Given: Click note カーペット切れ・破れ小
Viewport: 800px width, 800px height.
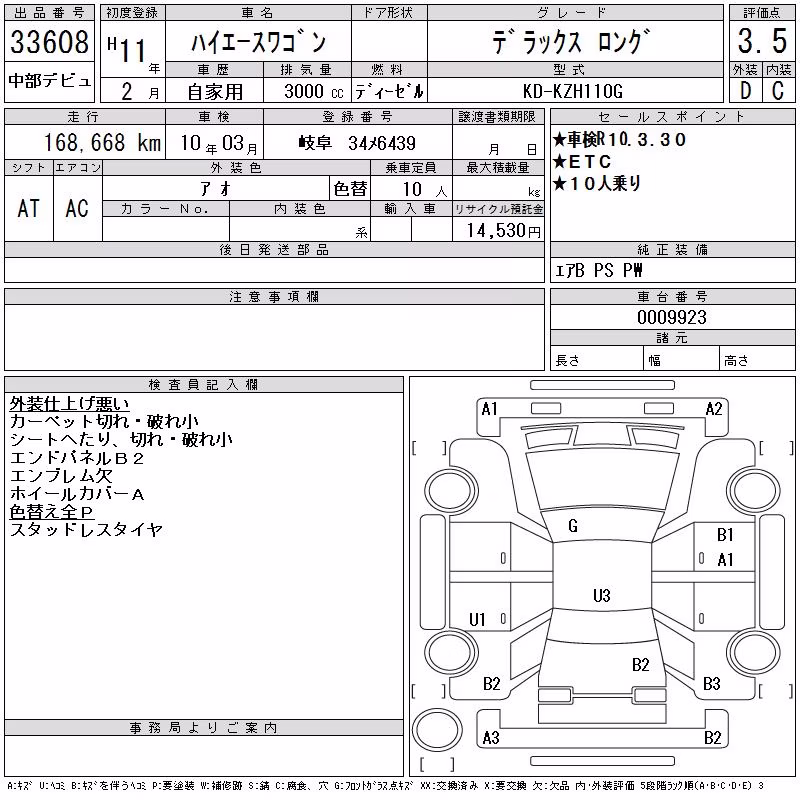Looking at the screenshot, I should (104, 421).
